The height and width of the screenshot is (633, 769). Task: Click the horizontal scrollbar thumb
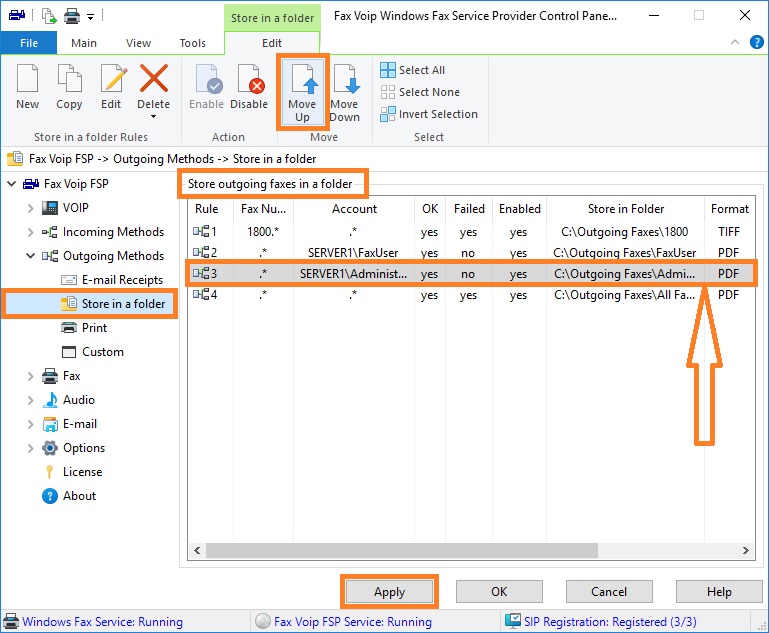tap(402, 551)
